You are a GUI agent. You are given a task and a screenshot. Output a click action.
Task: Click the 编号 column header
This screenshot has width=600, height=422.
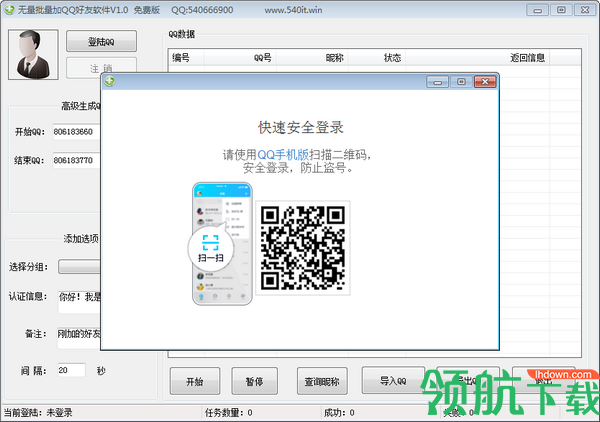coord(186,58)
